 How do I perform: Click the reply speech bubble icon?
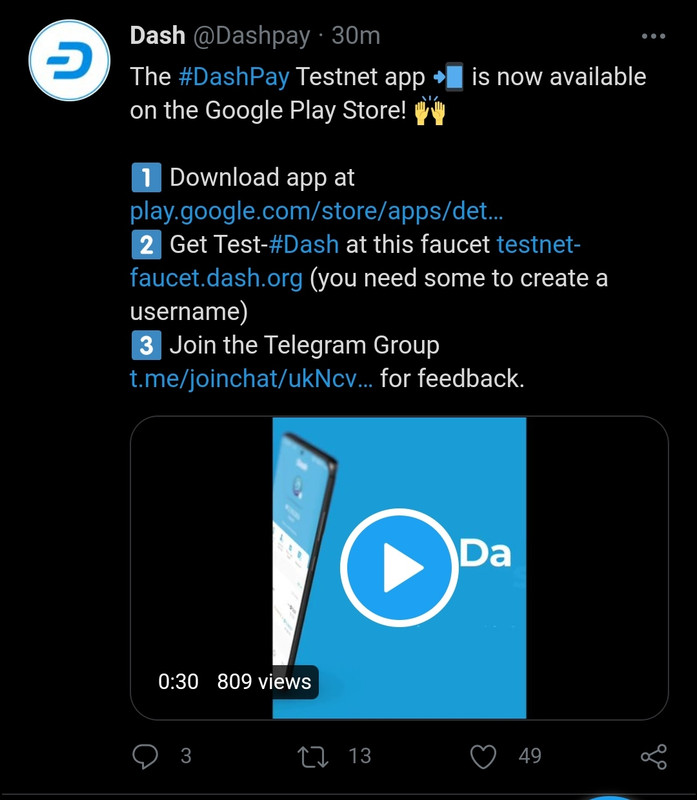point(145,756)
